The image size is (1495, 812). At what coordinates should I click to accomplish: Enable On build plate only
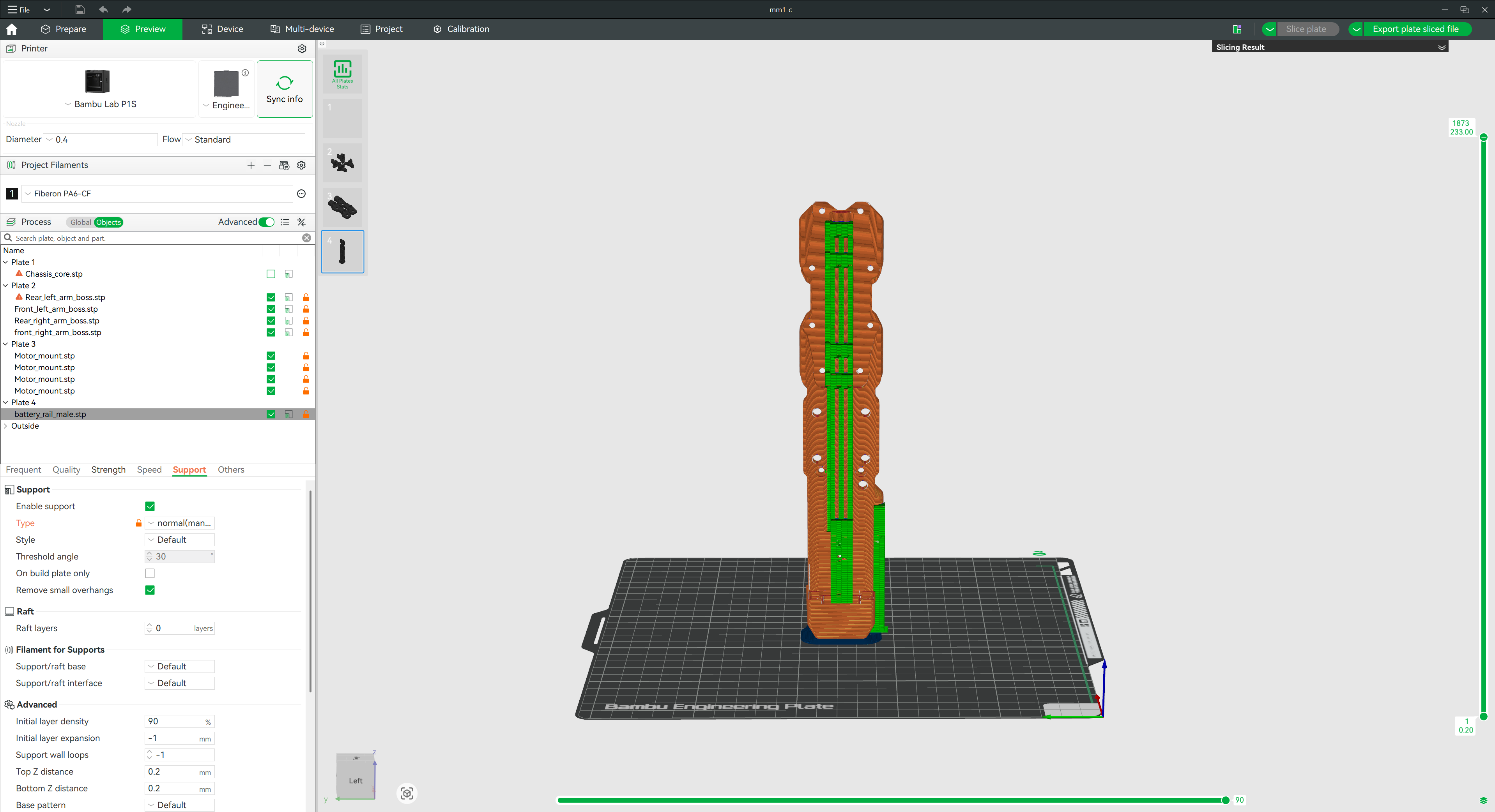[150, 573]
